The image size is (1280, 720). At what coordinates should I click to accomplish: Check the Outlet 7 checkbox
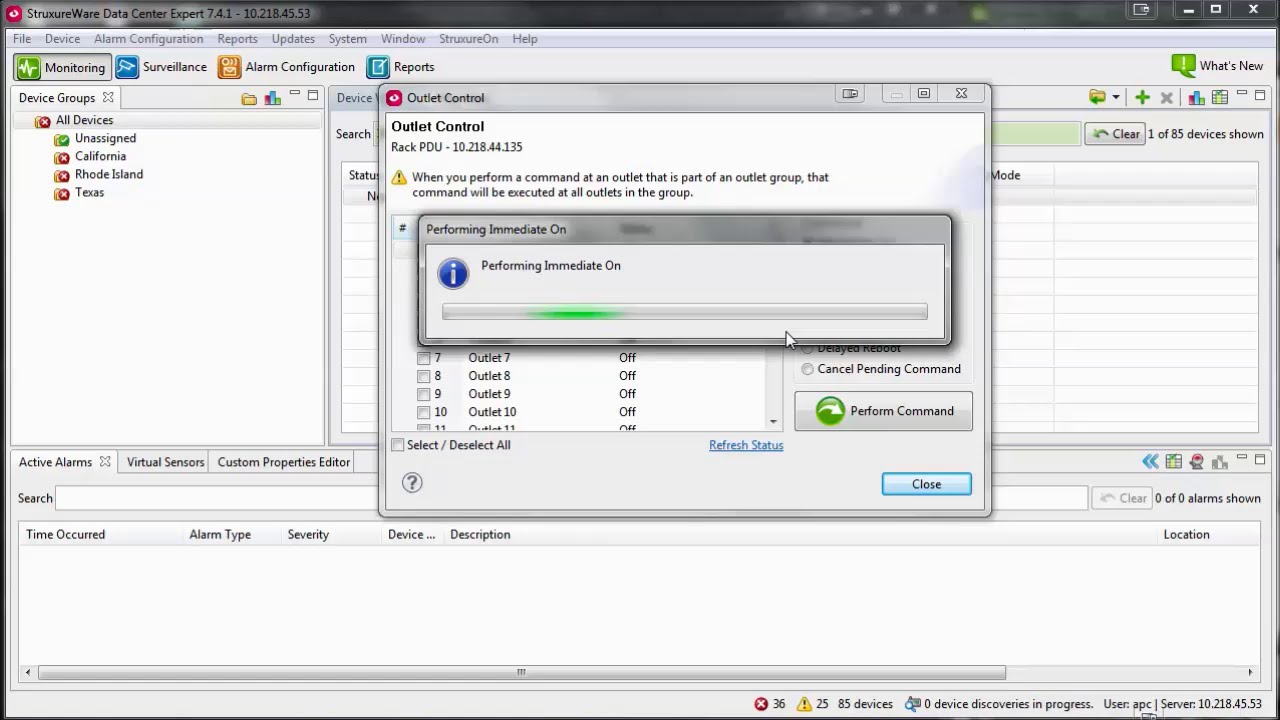coord(424,358)
